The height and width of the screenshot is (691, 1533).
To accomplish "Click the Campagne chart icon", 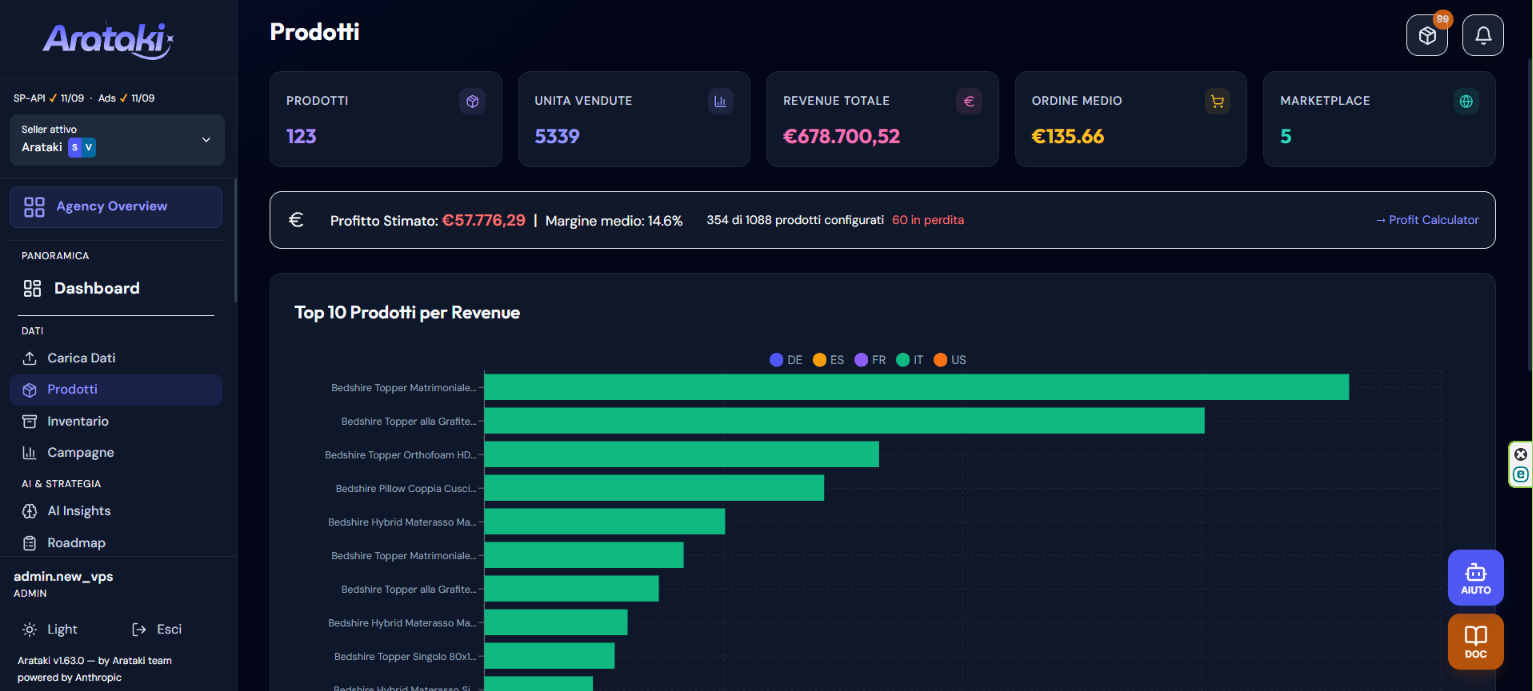I will [x=29, y=453].
